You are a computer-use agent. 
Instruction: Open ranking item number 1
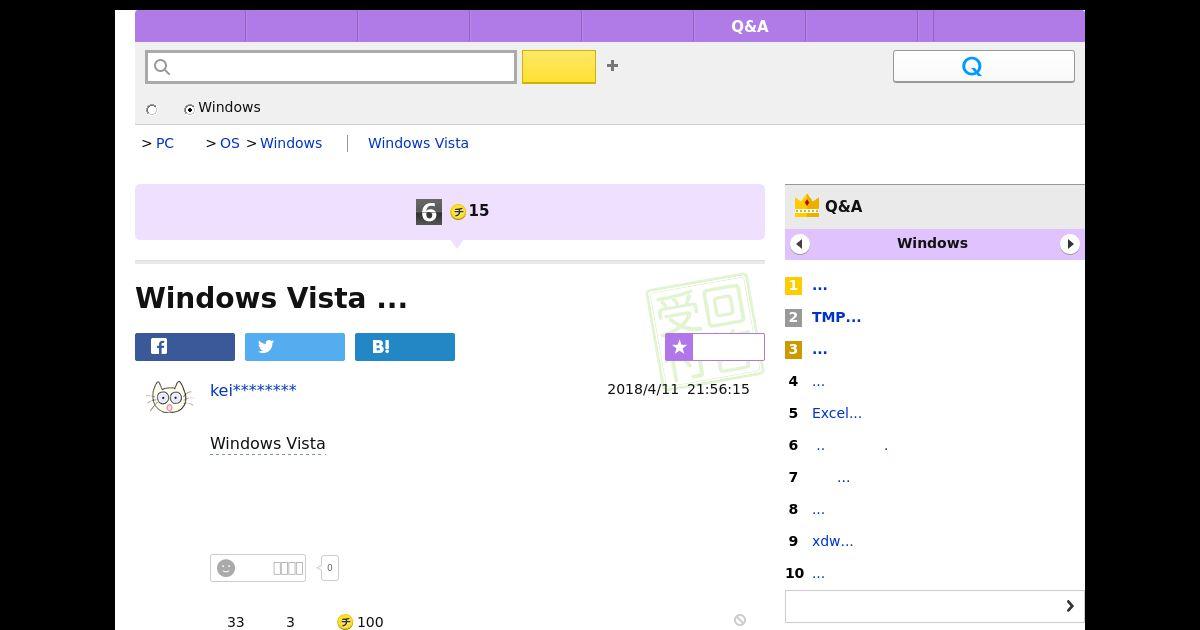click(x=819, y=286)
